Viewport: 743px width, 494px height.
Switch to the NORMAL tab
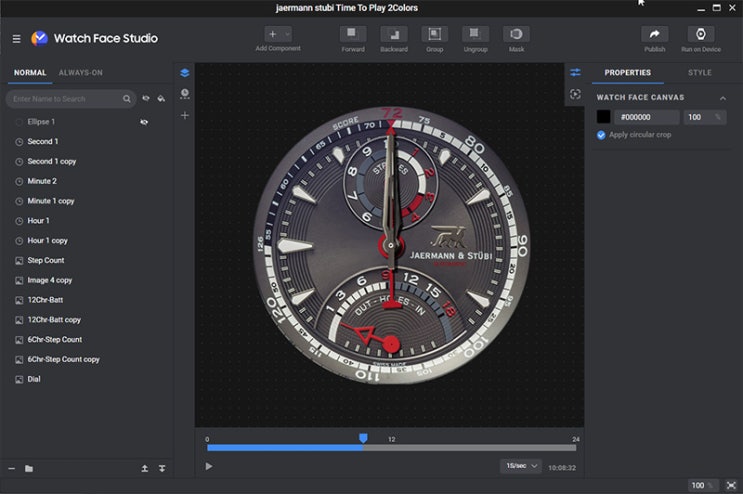[x=30, y=72]
